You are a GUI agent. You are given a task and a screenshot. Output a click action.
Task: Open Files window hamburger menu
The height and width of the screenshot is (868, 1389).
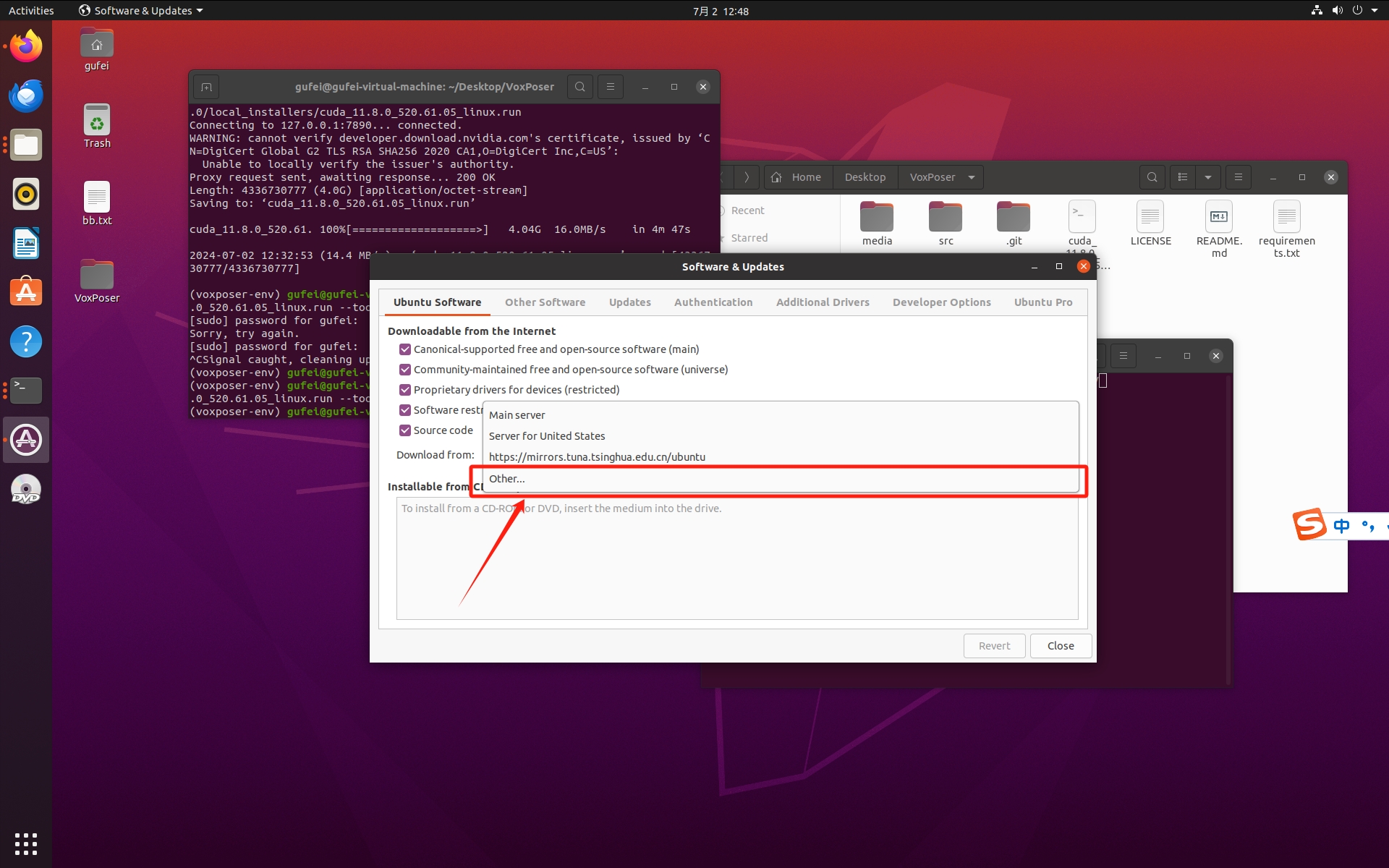pyautogui.click(x=1239, y=177)
